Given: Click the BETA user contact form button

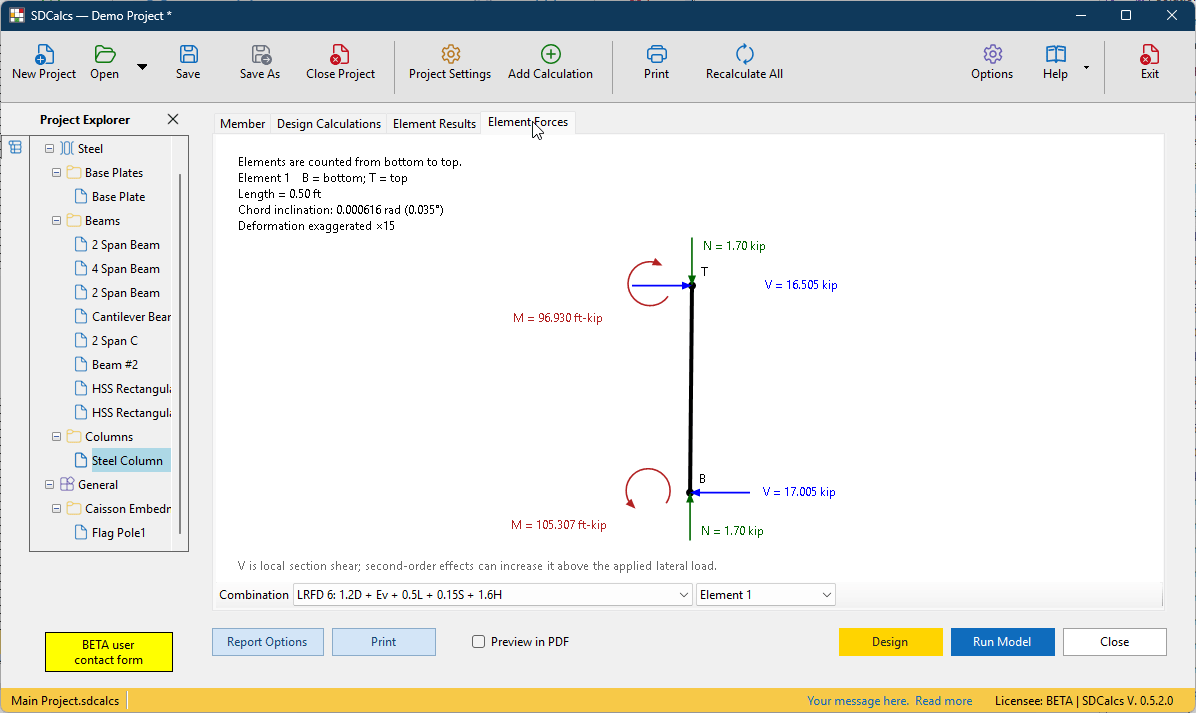Looking at the screenshot, I should (109, 652).
